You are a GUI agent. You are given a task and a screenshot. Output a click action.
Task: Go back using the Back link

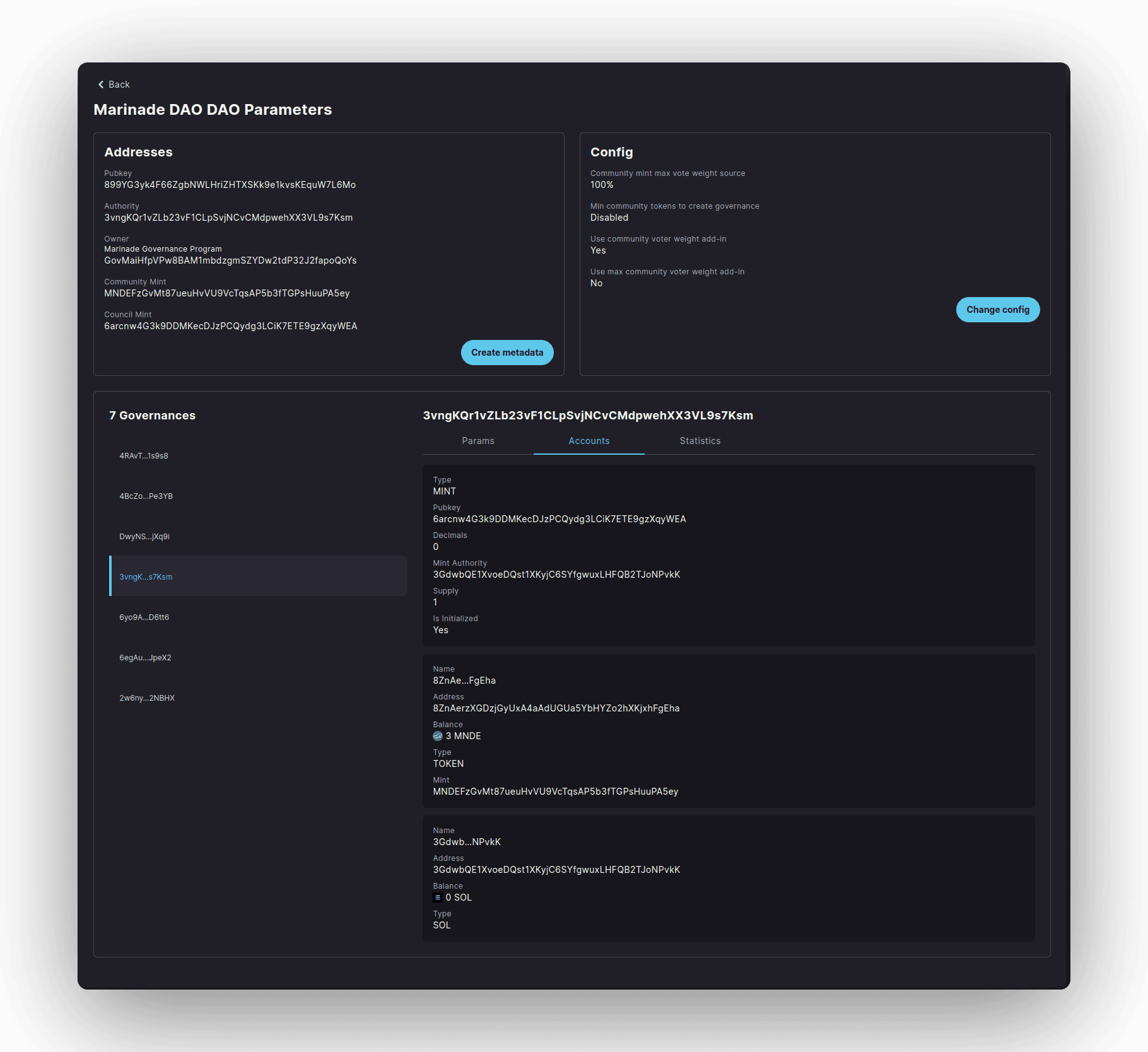pyautogui.click(x=114, y=85)
